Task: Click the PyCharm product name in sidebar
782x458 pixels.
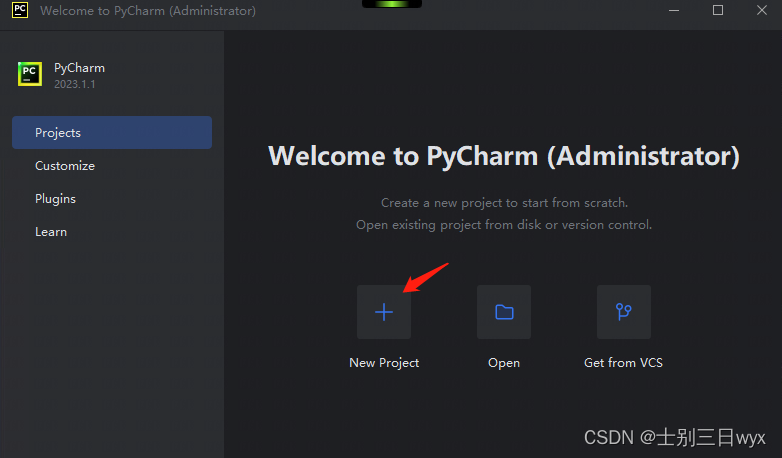Action: pyautogui.click(x=79, y=68)
